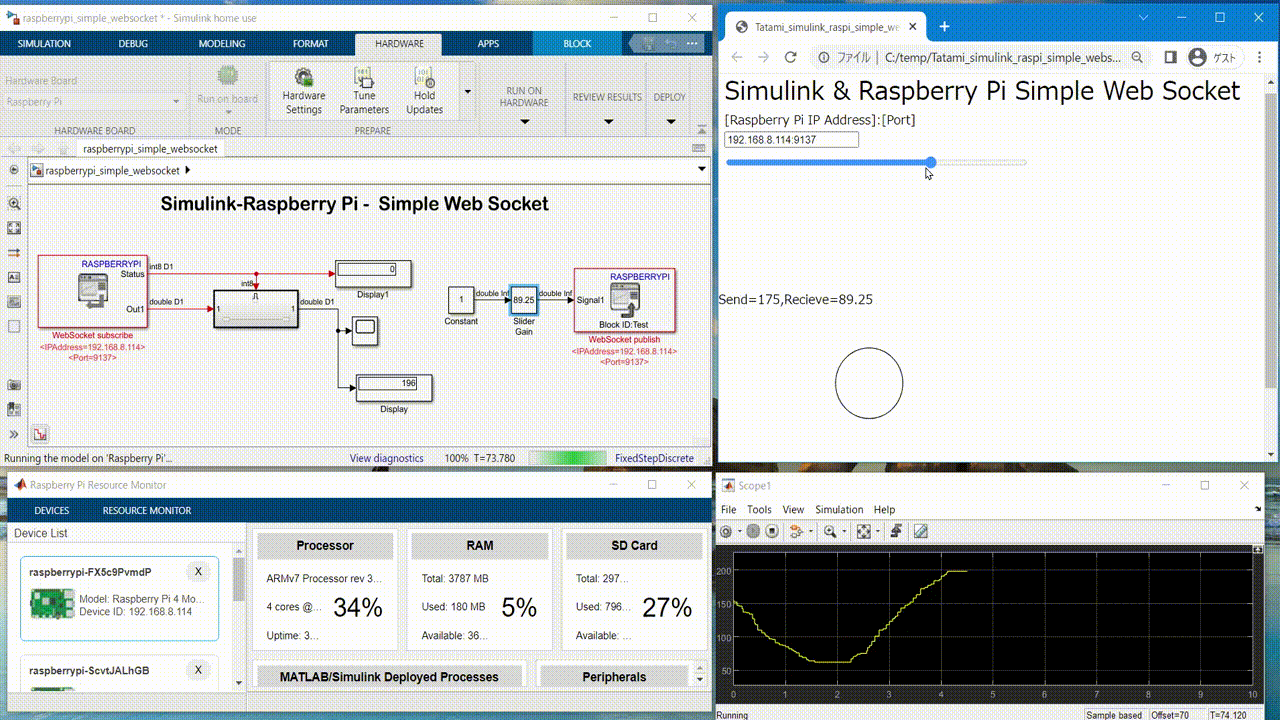Hide the model browser toggle icon
Image resolution: width=1280 pixels, height=720 pixels.
coord(14,170)
